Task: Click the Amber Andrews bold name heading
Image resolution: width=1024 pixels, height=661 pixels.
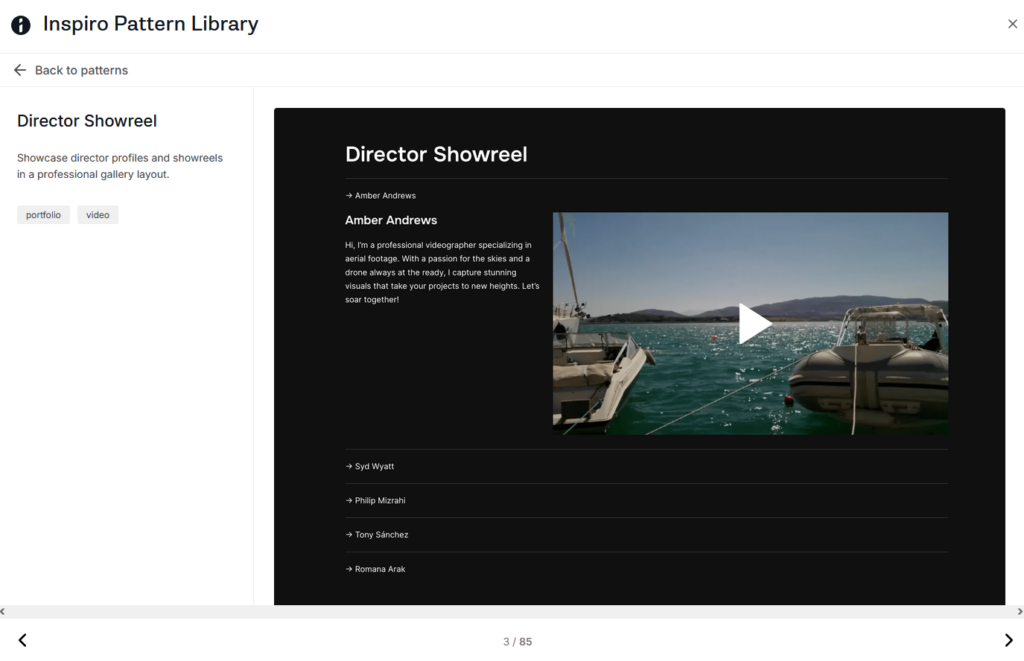Action: (x=391, y=220)
